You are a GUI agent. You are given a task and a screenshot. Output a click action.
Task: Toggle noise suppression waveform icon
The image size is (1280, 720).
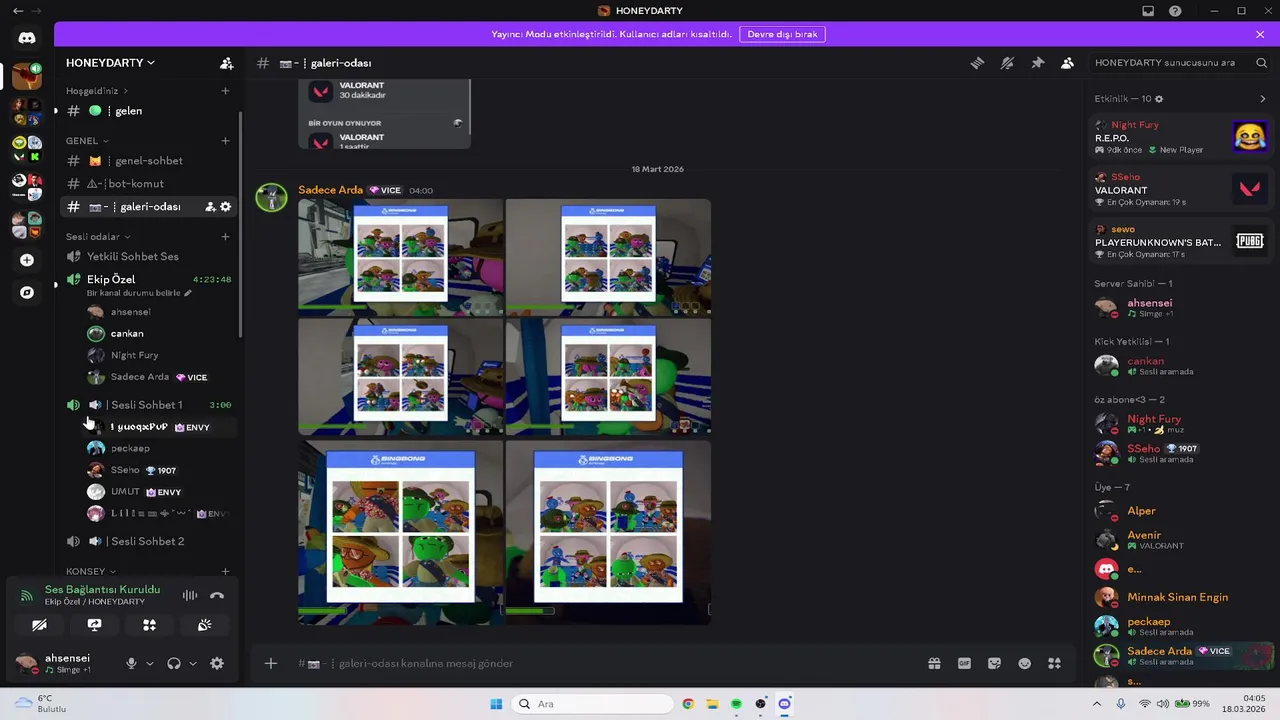click(189, 595)
